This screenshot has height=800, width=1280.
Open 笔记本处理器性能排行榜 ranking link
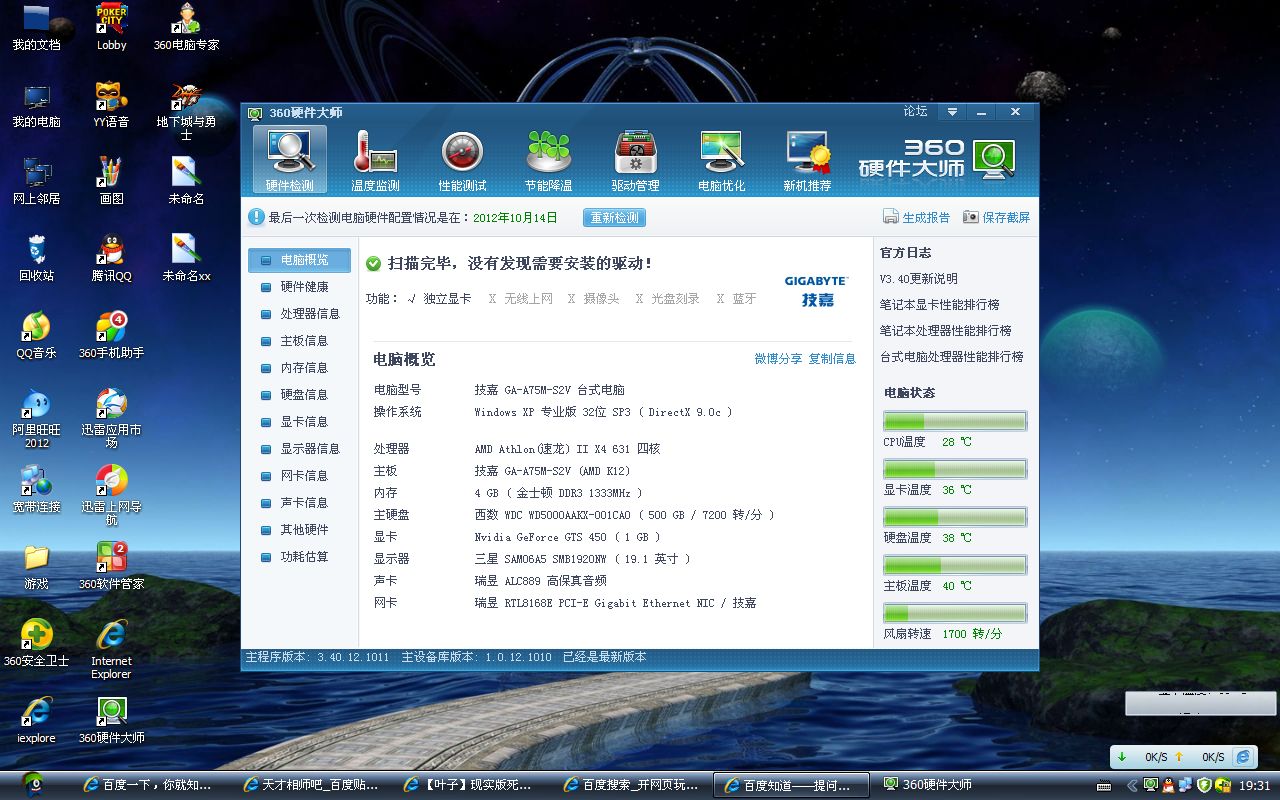pyautogui.click(x=946, y=331)
